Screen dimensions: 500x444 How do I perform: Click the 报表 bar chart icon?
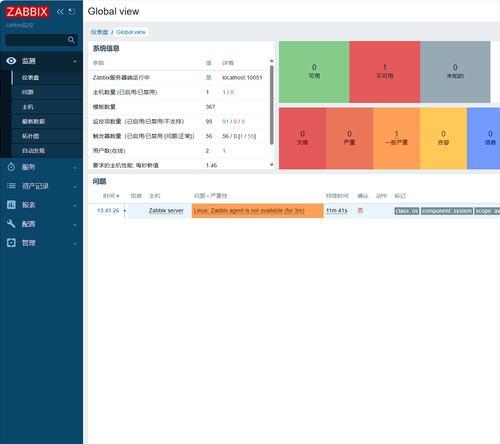[x=11, y=205]
